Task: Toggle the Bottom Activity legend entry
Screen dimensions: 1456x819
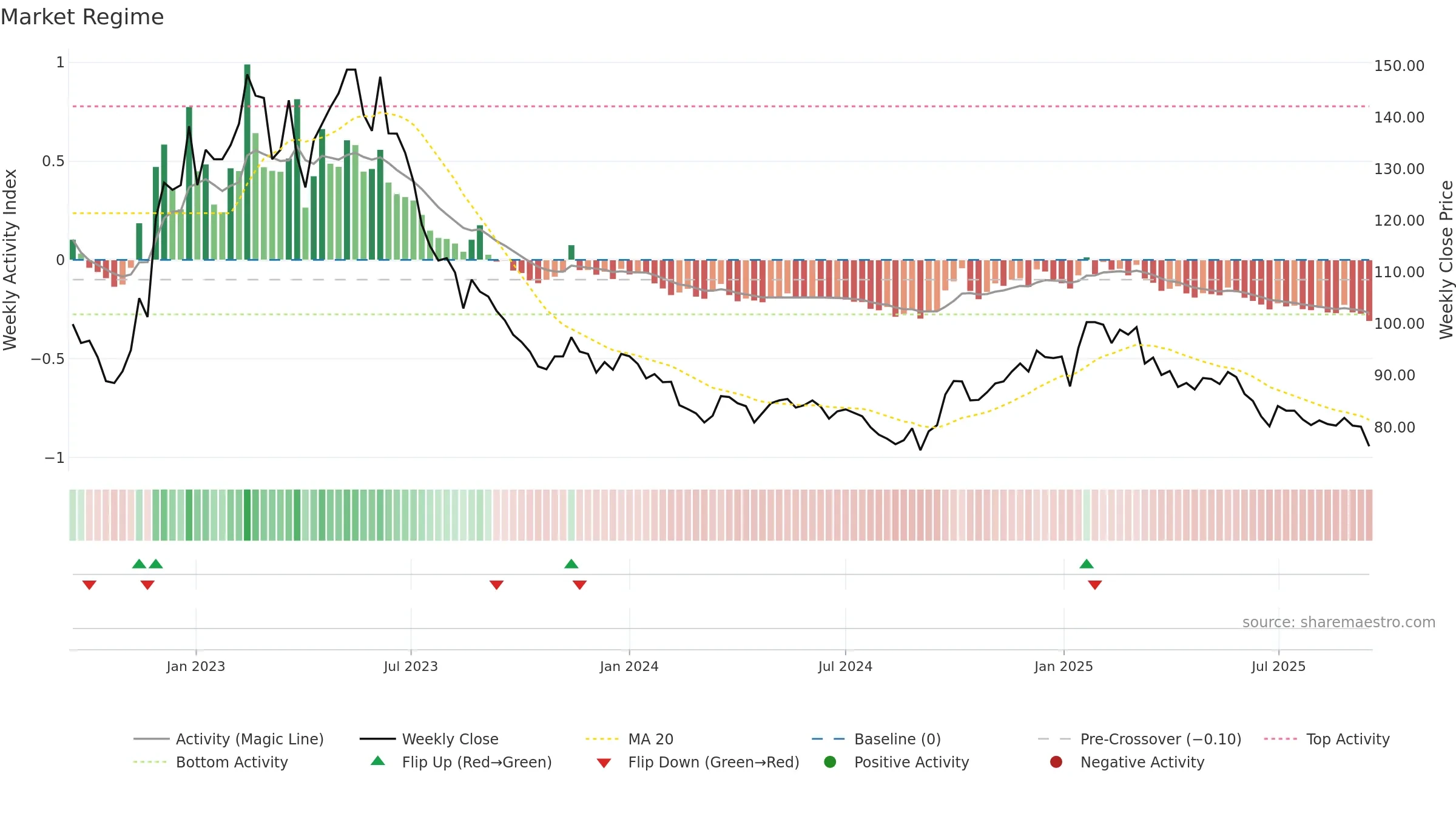Action: coord(211,762)
